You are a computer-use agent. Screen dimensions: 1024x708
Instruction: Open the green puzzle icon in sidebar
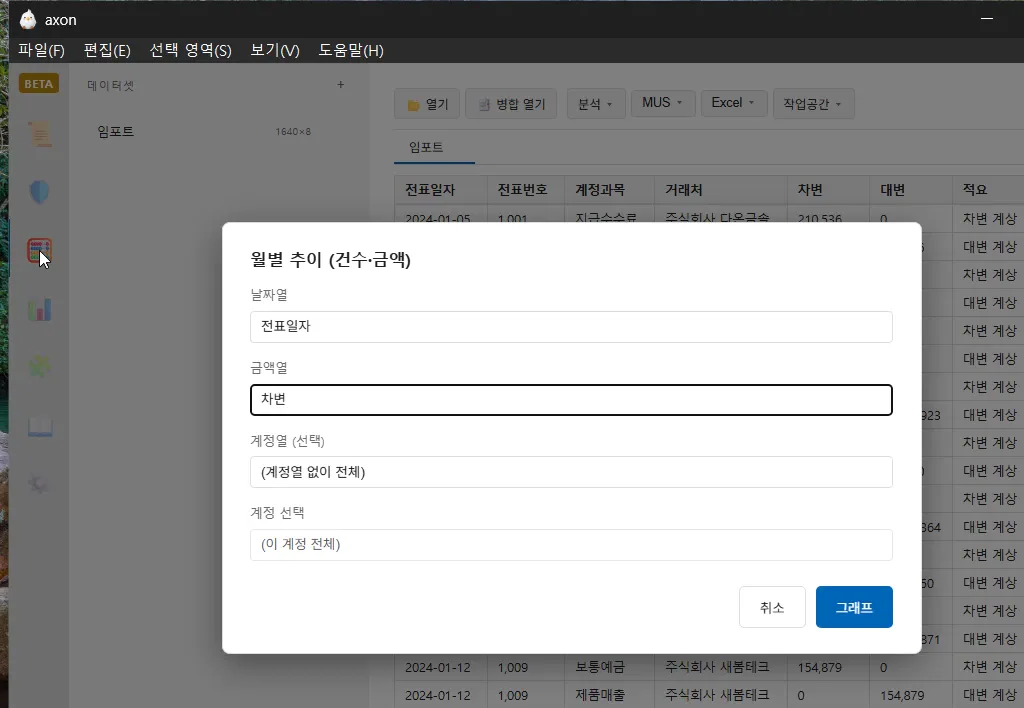(40, 366)
